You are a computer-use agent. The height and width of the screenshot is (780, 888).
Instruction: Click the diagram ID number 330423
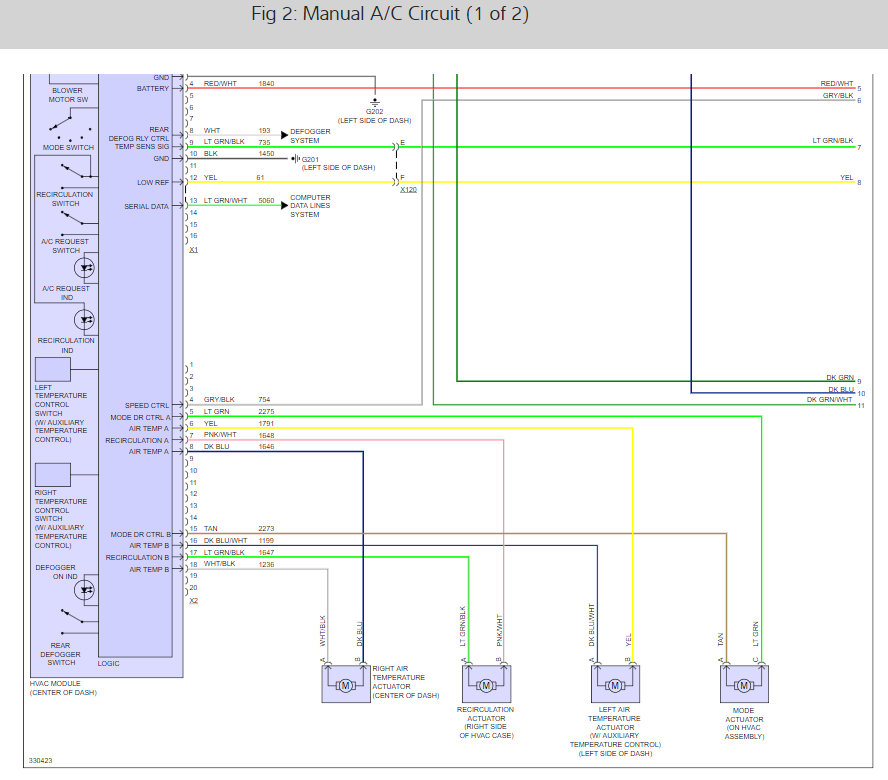[x=40, y=760]
